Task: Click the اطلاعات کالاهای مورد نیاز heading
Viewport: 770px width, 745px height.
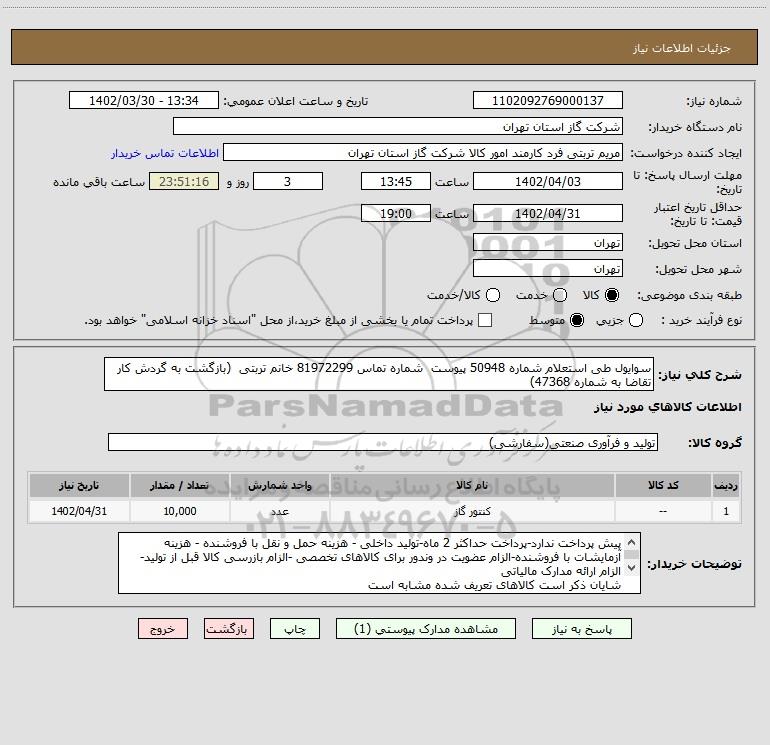Action: click(x=668, y=407)
